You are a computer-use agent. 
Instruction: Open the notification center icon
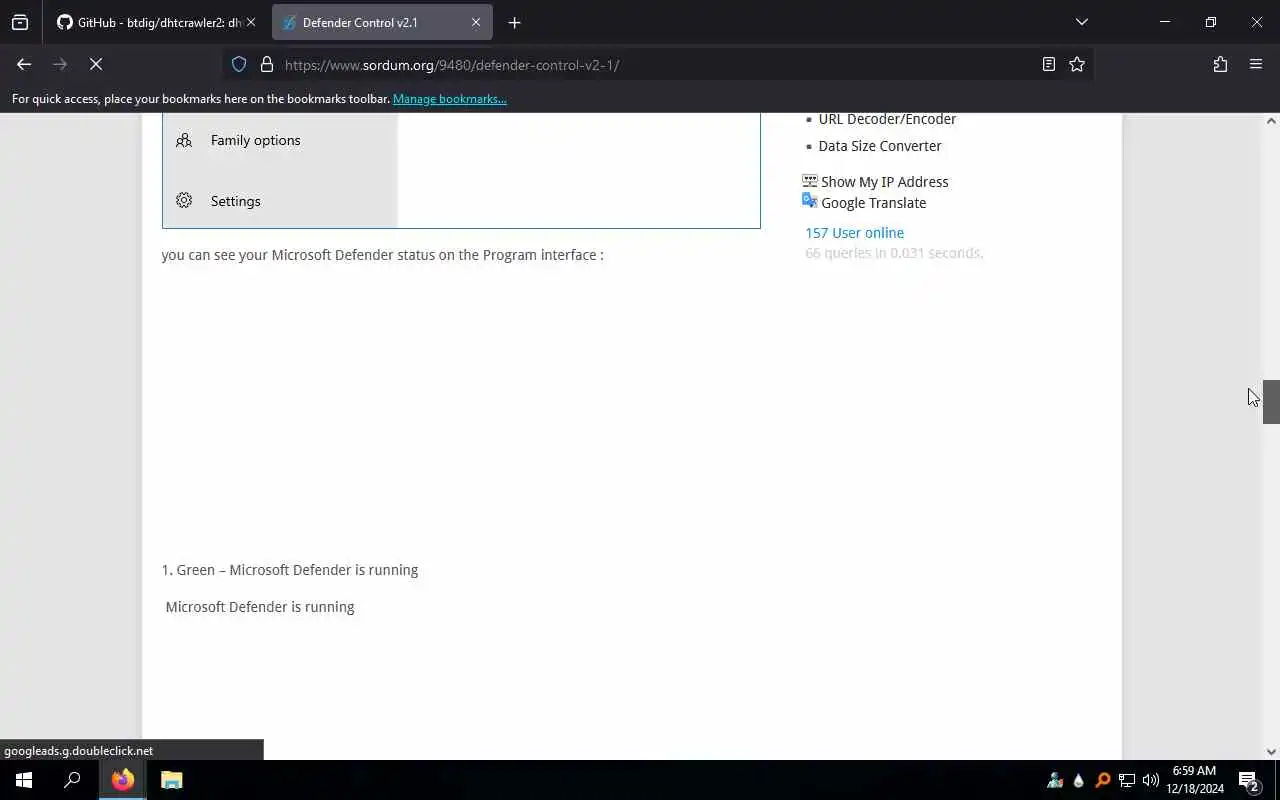pos(1249,780)
